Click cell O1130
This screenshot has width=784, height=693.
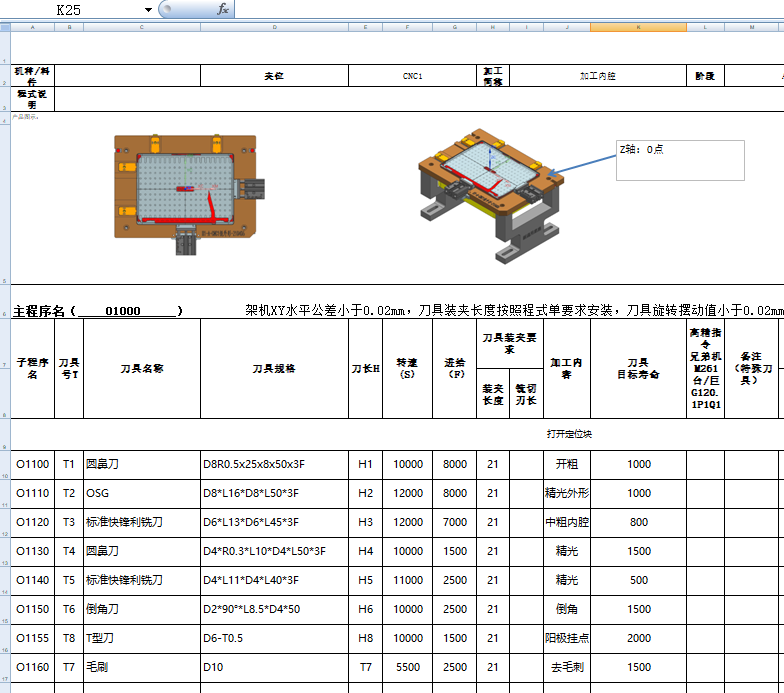pyautogui.click(x=32, y=552)
